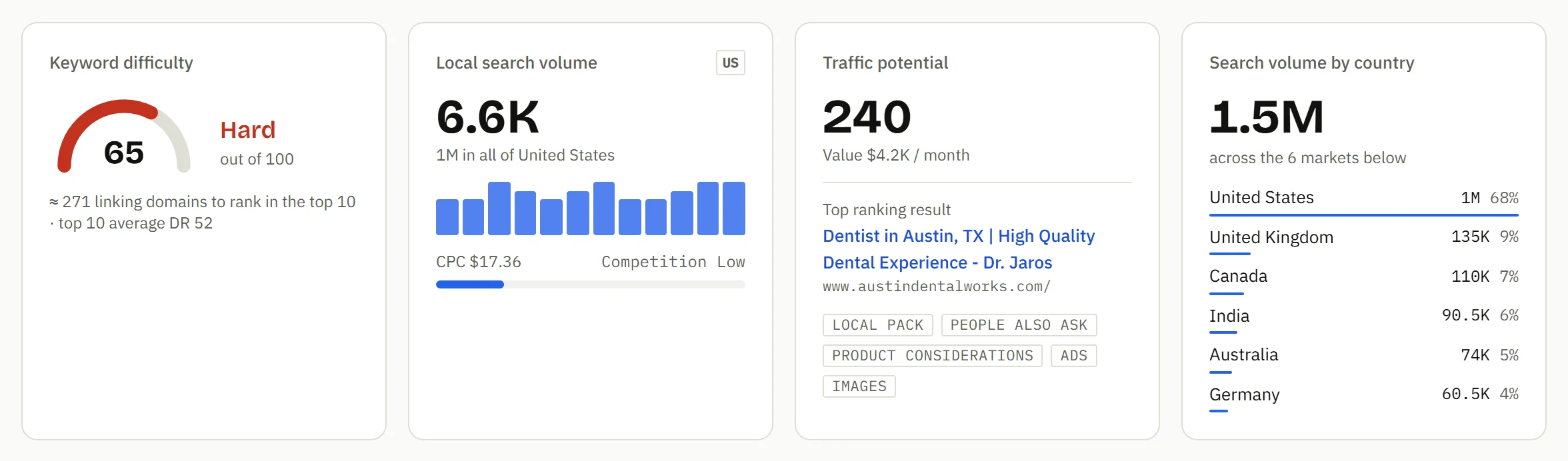Click the 90.5K value for India
Image resolution: width=1568 pixels, height=461 pixels.
[1465, 315]
